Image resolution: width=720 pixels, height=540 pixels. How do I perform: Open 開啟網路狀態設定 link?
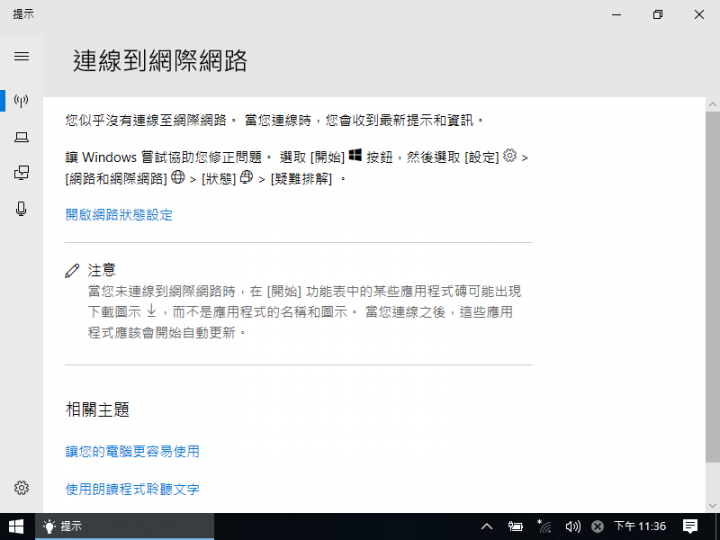click(119, 215)
